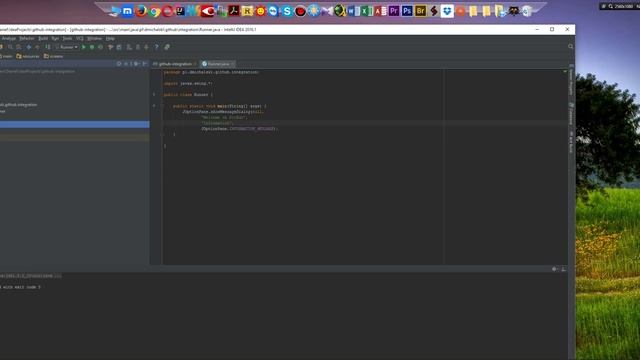Viewport: 640px width, 360px height.
Task: Click the run gutter icon beside main method
Action: 154,106
